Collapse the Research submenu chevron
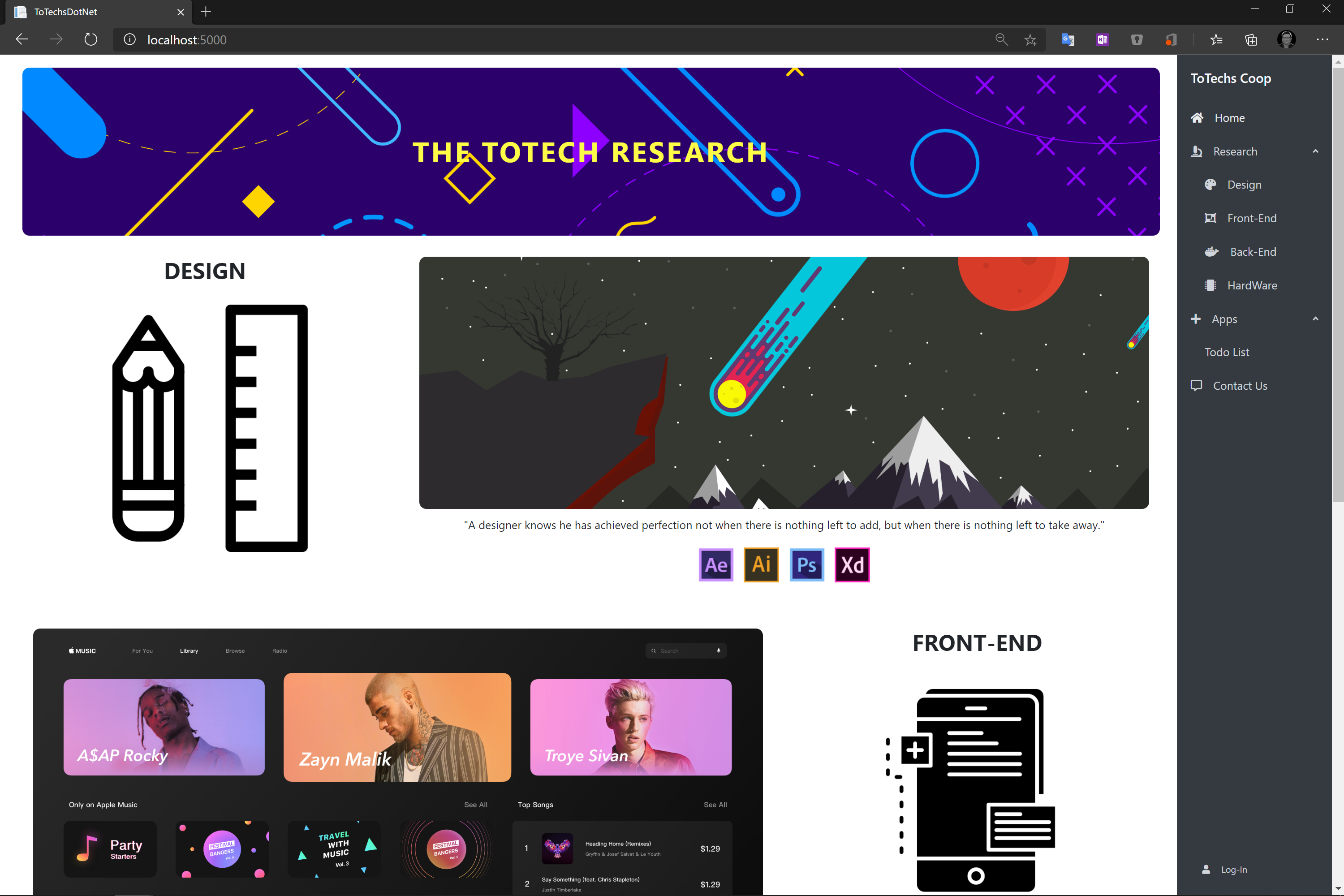The image size is (1344, 896). point(1315,151)
